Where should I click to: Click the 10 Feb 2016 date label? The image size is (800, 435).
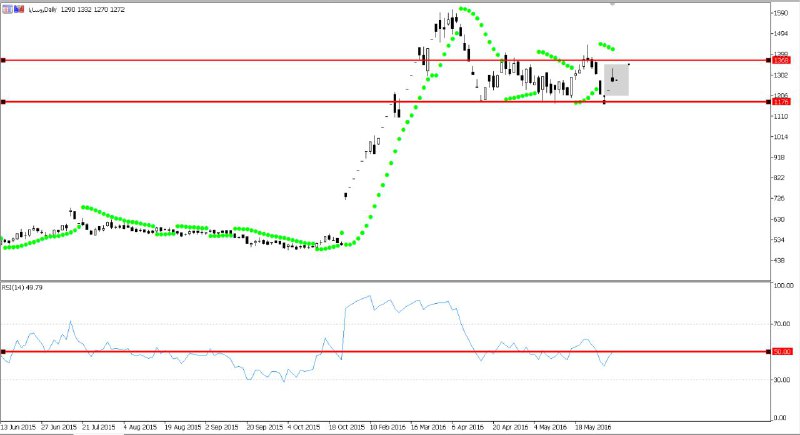388,427
